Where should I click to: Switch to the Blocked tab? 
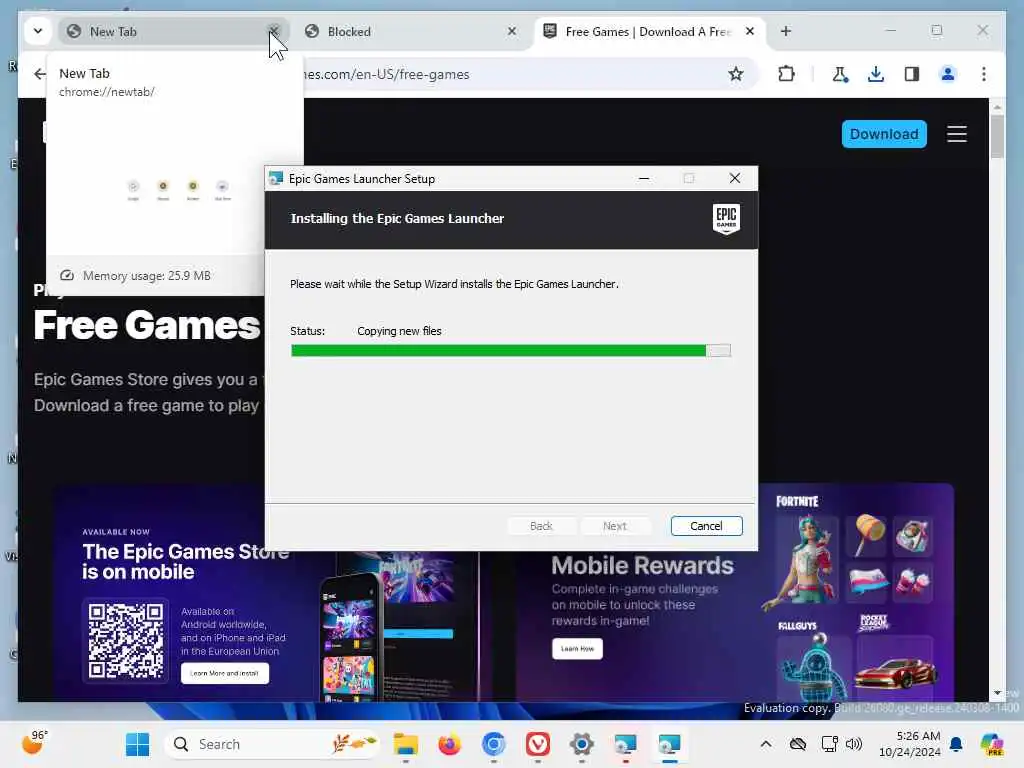click(411, 31)
